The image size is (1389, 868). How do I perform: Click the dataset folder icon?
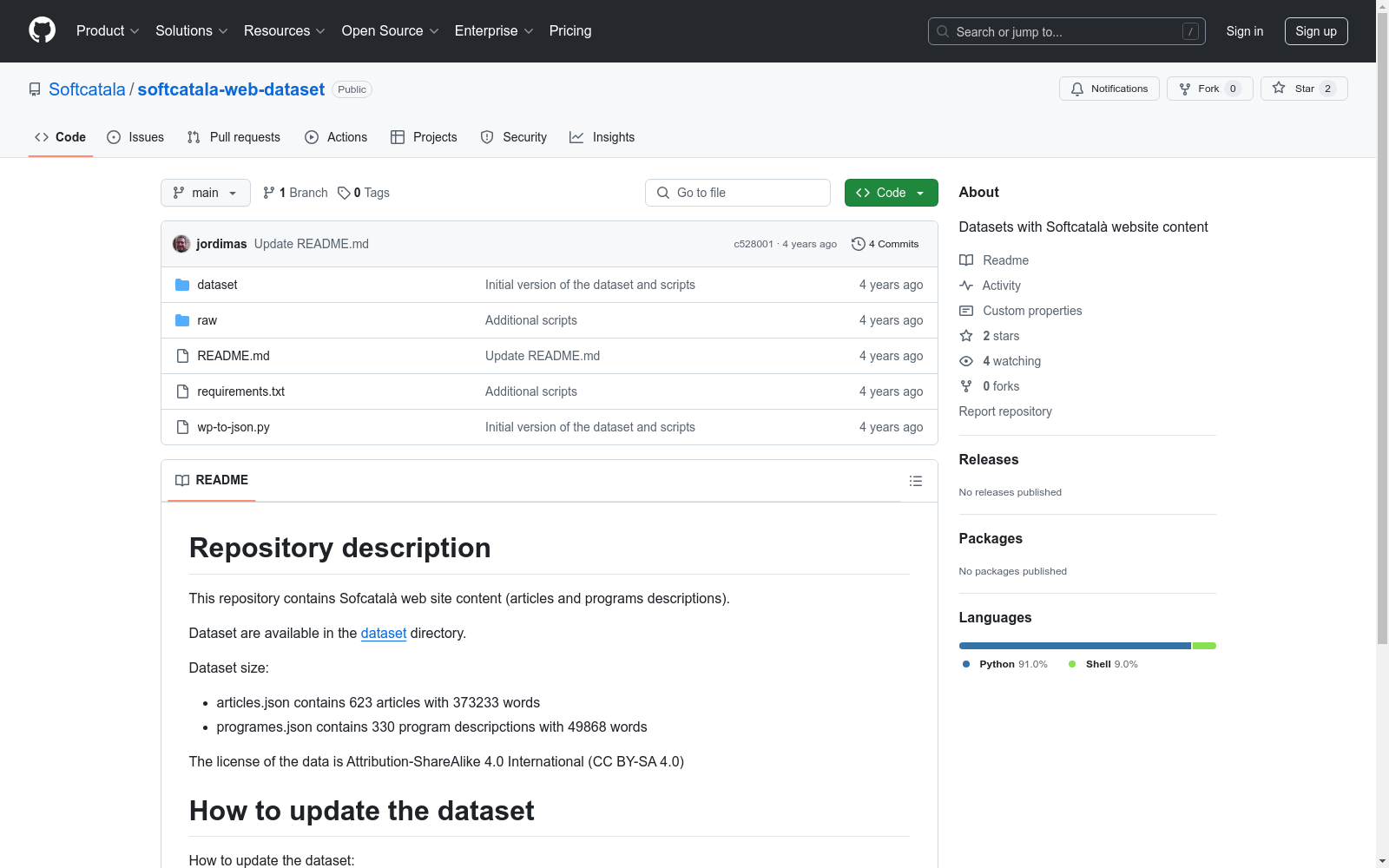click(x=182, y=285)
